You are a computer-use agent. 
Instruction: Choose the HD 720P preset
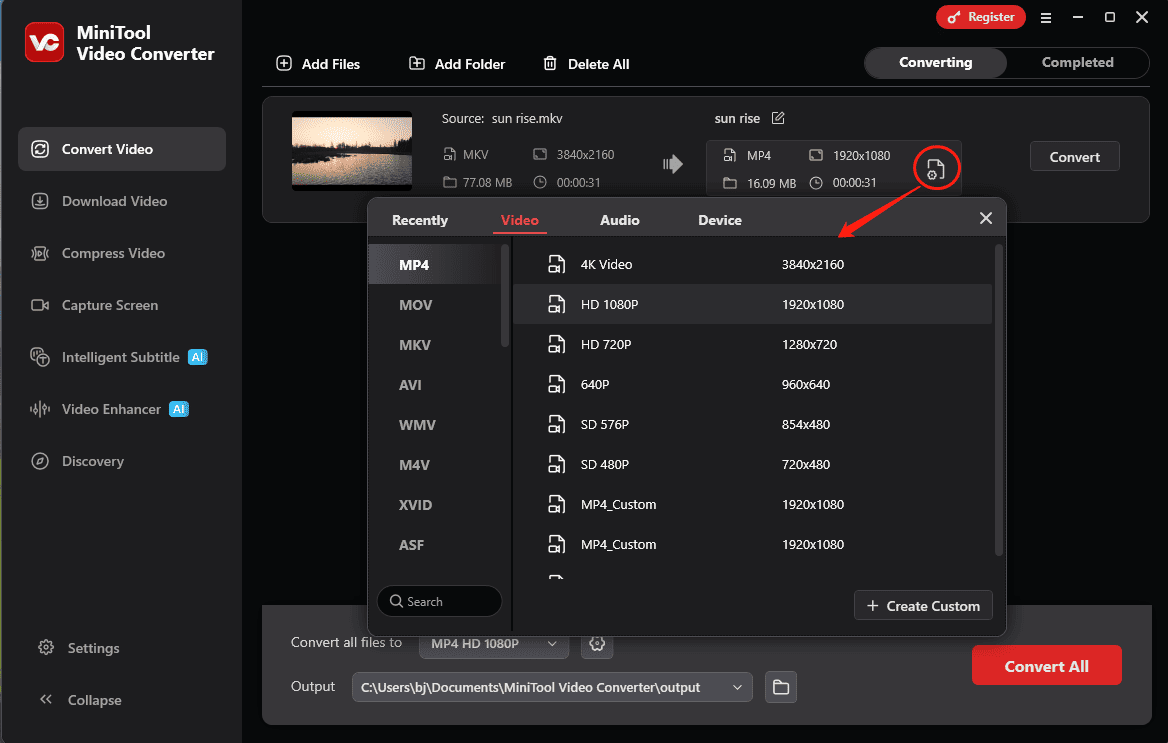pos(752,344)
